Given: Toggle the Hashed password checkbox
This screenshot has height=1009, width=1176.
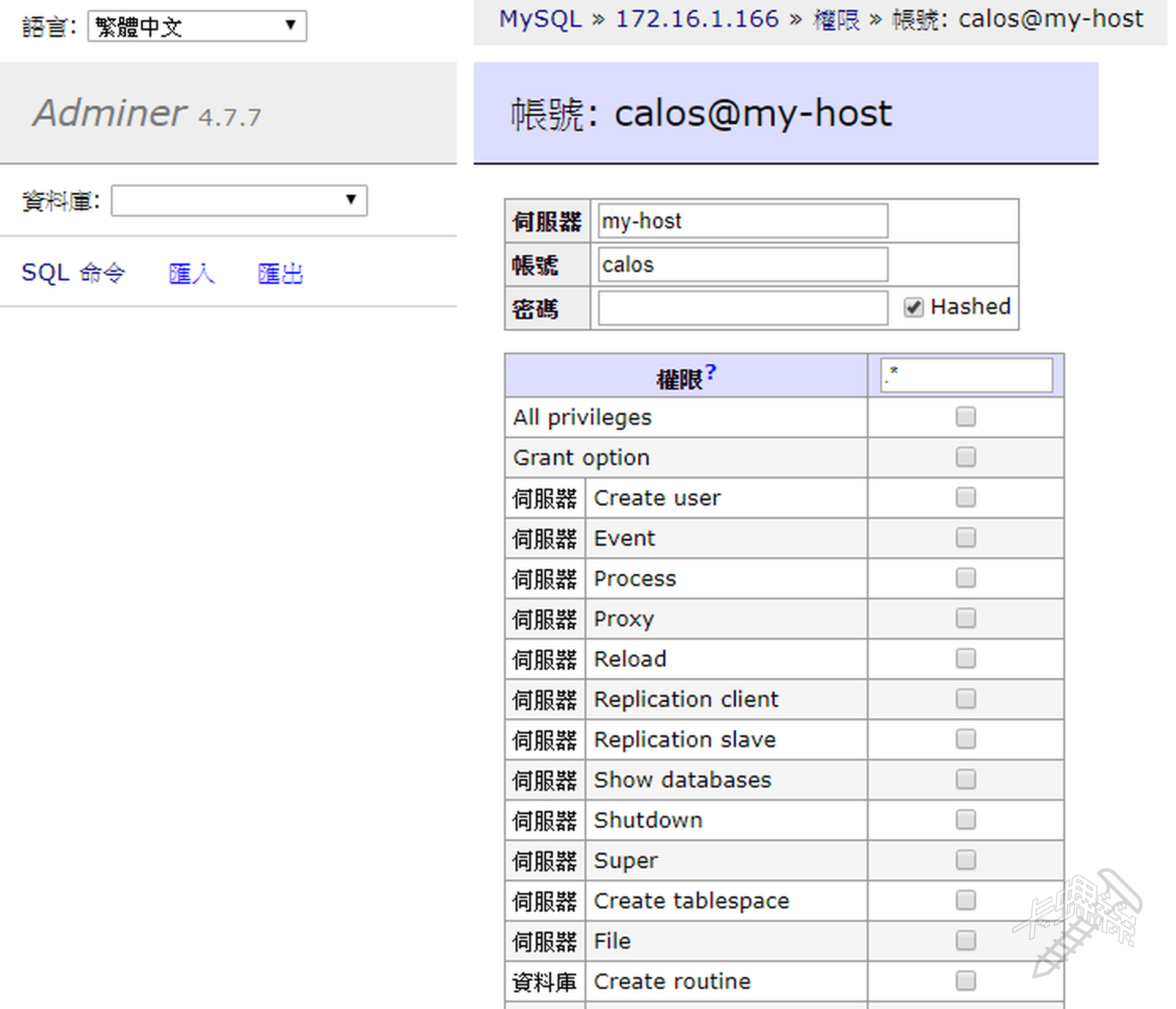Looking at the screenshot, I should 913,307.
